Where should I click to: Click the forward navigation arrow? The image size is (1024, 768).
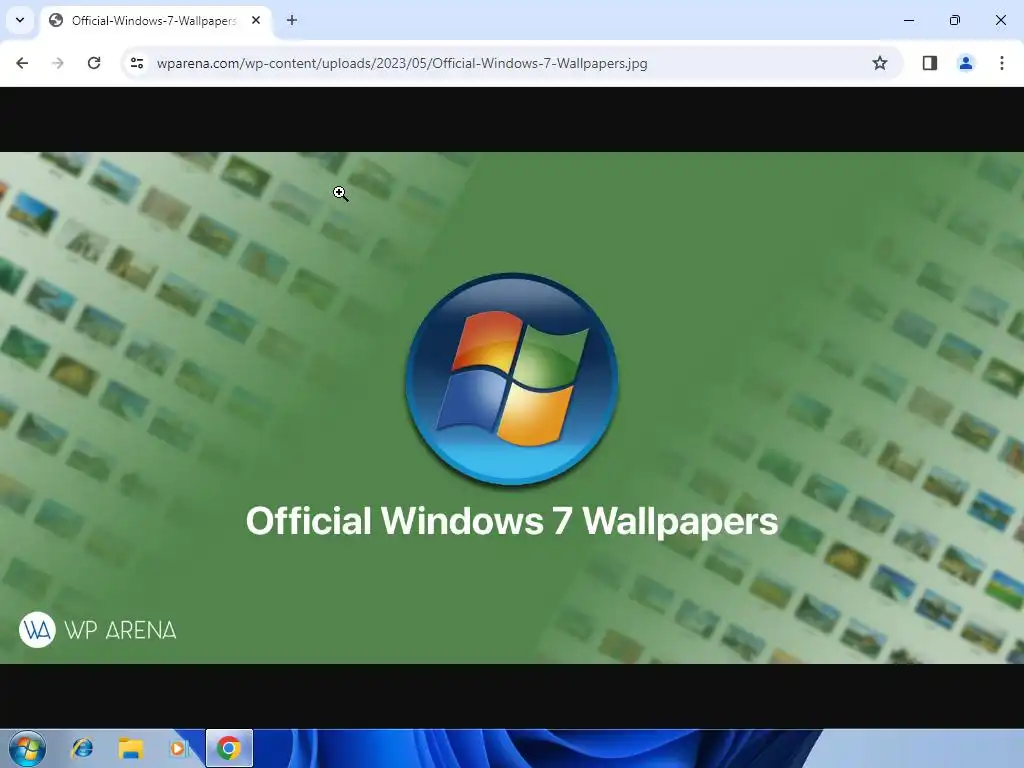click(58, 63)
